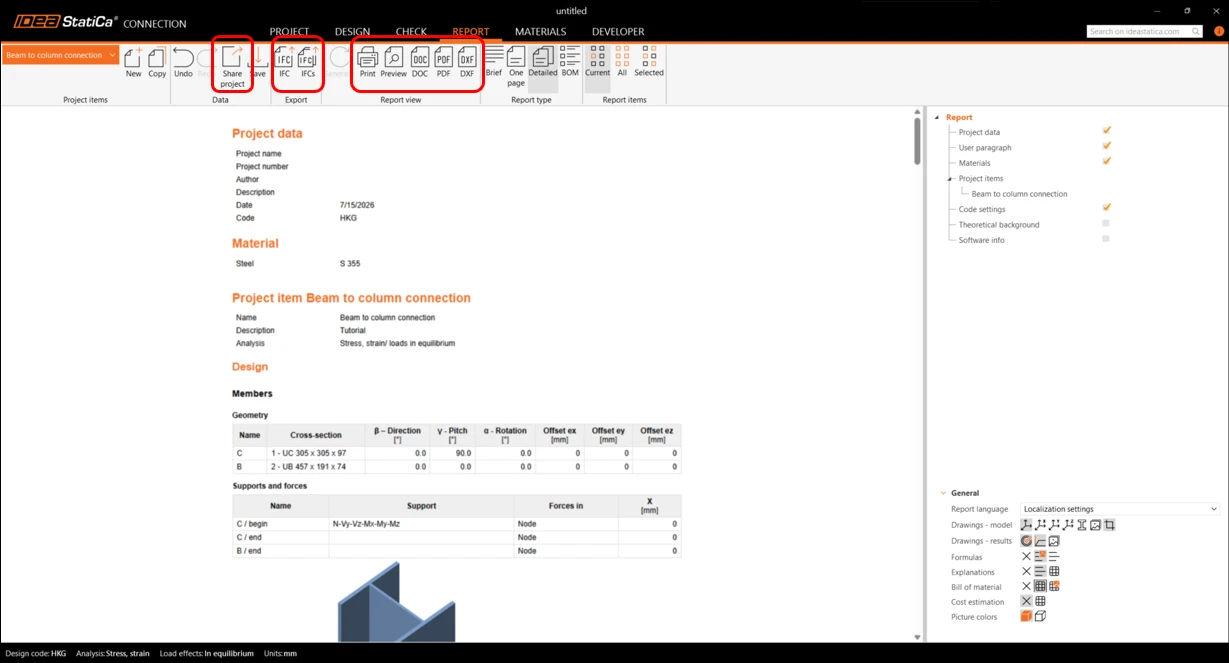
Task: Select Beam to column connection tree item
Action: click(x=1019, y=194)
